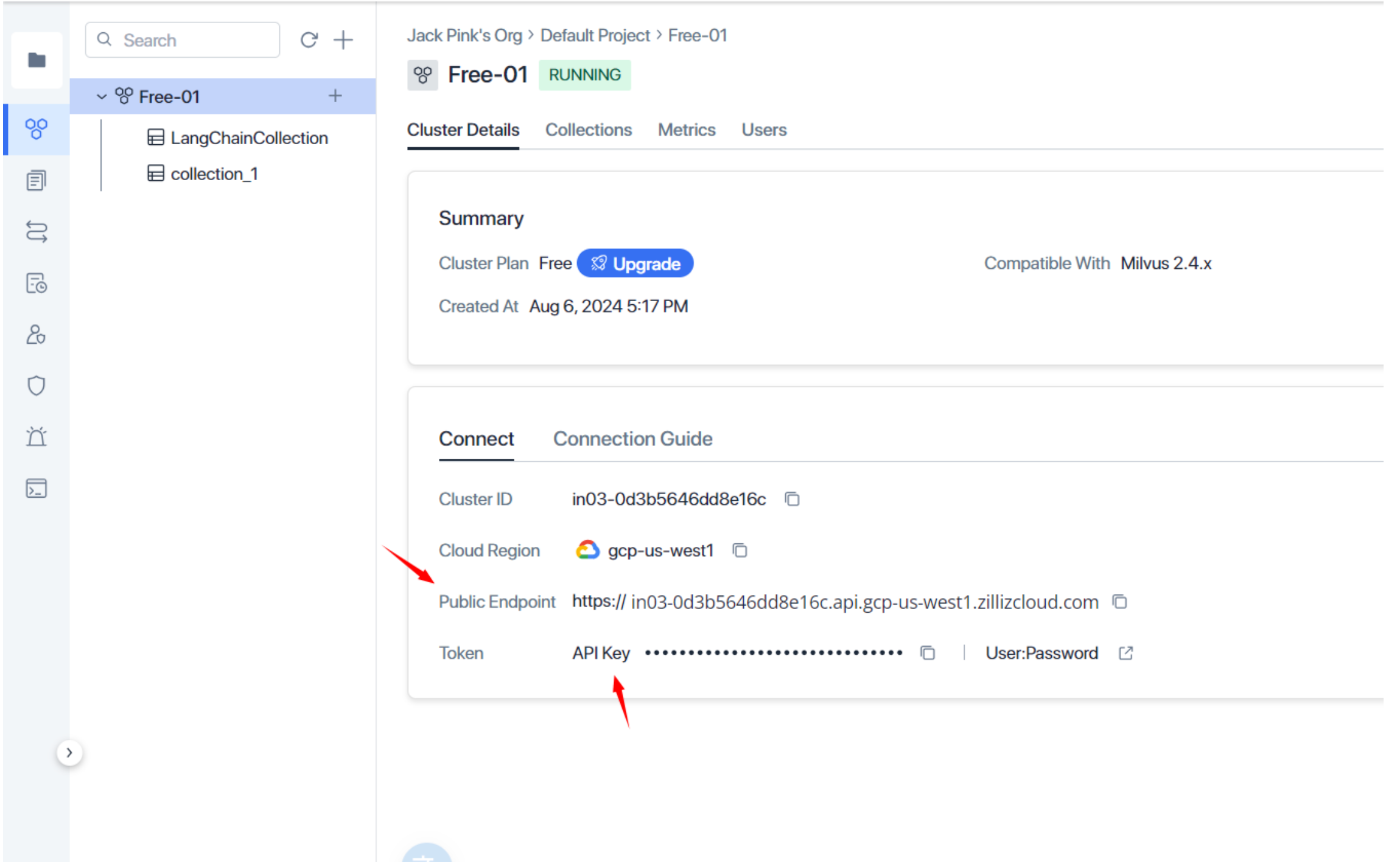Click the Upgrade plan button
Screen dimensions: 1400x864
635,263
